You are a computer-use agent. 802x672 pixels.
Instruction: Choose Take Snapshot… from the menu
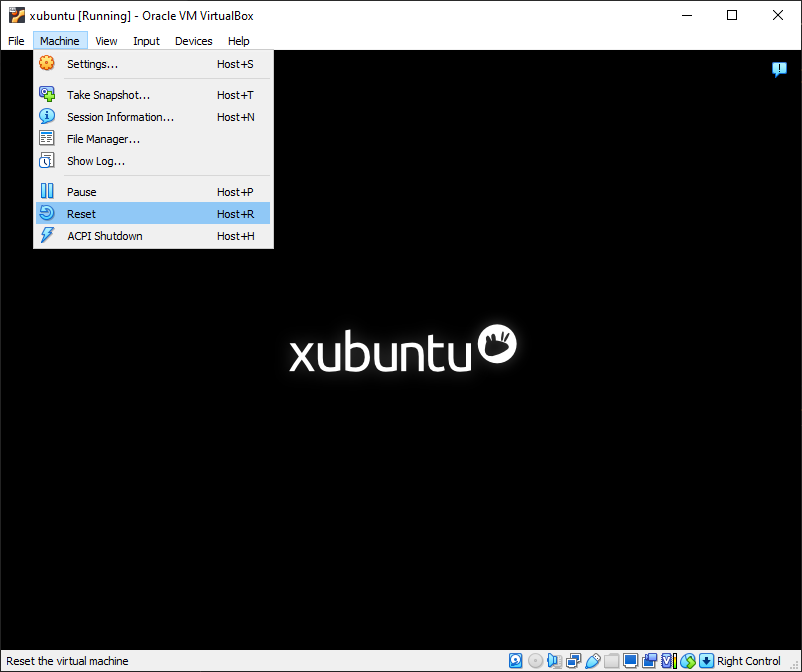click(x=153, y=95)
